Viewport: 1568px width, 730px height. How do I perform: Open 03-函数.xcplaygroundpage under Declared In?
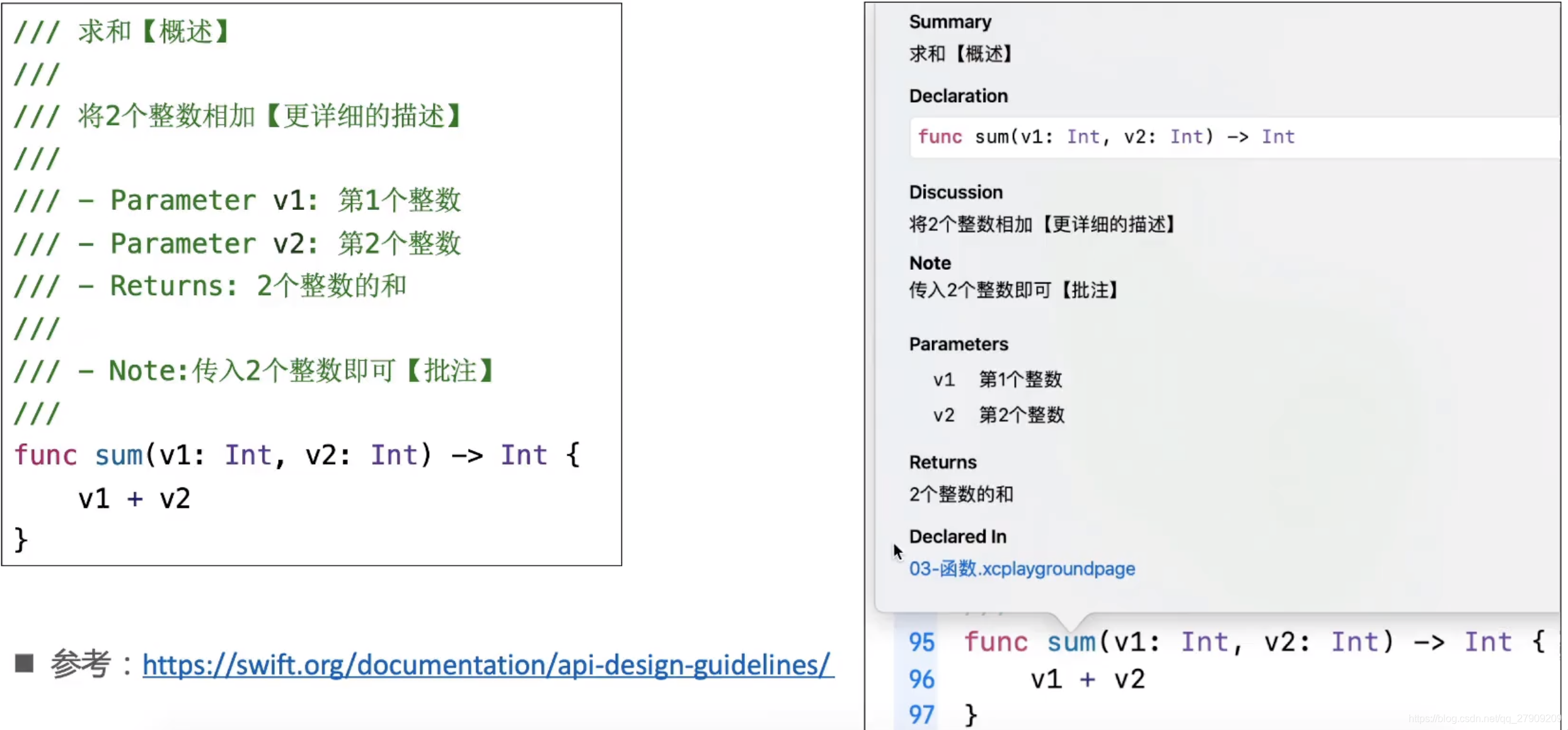(1022, 568)
